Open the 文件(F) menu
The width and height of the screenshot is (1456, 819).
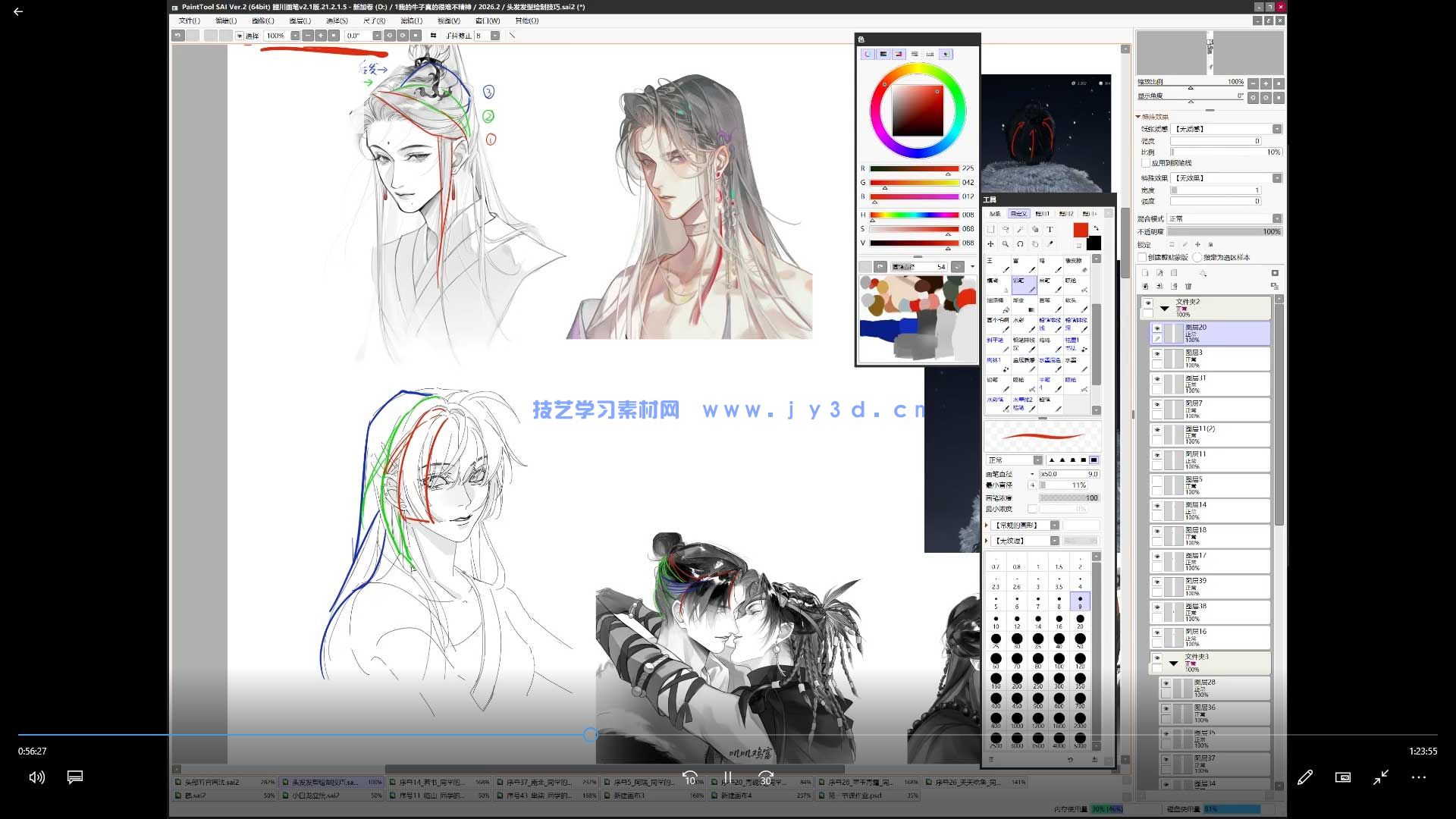click(x=188, y=20)
